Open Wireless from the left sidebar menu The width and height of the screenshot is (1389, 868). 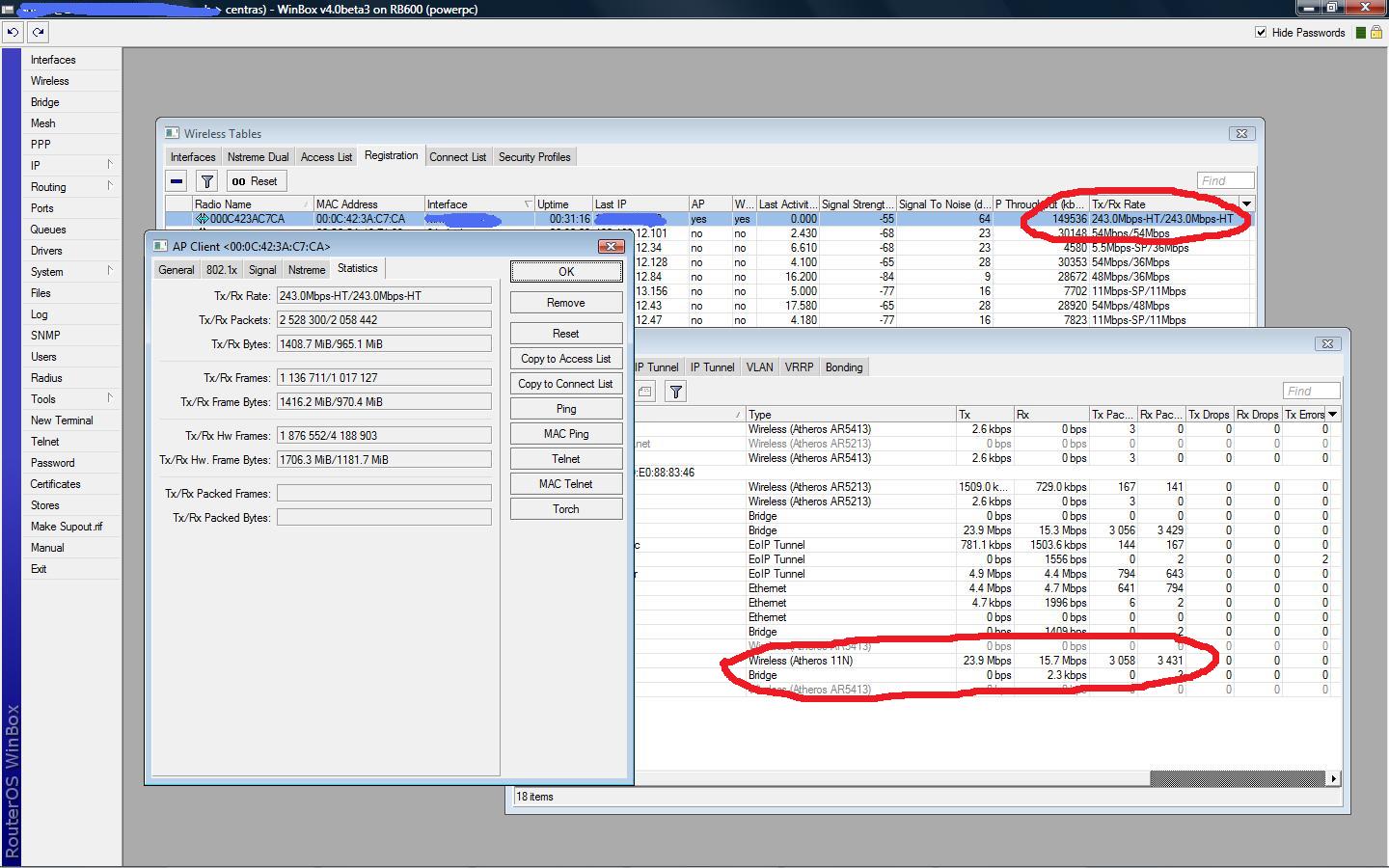coord(50,81)
